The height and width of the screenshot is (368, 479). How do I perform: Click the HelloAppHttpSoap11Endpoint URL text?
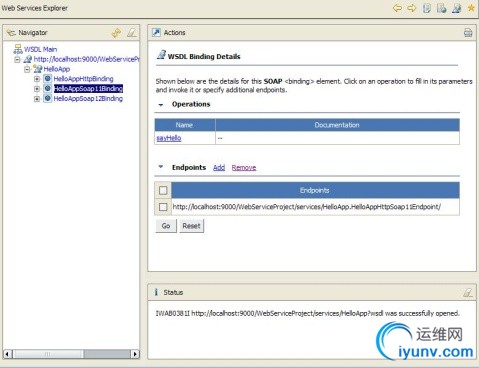(x=307, y=207)
